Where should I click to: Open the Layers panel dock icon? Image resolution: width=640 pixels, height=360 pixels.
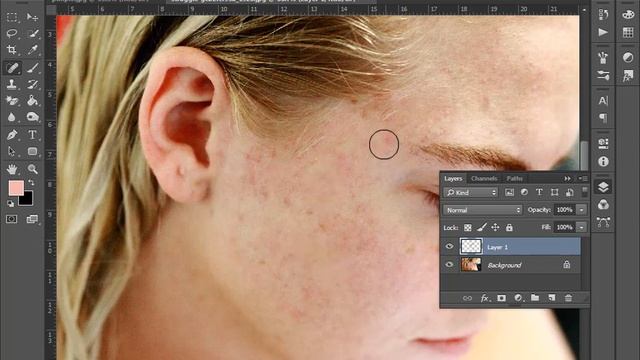[603, 187]
